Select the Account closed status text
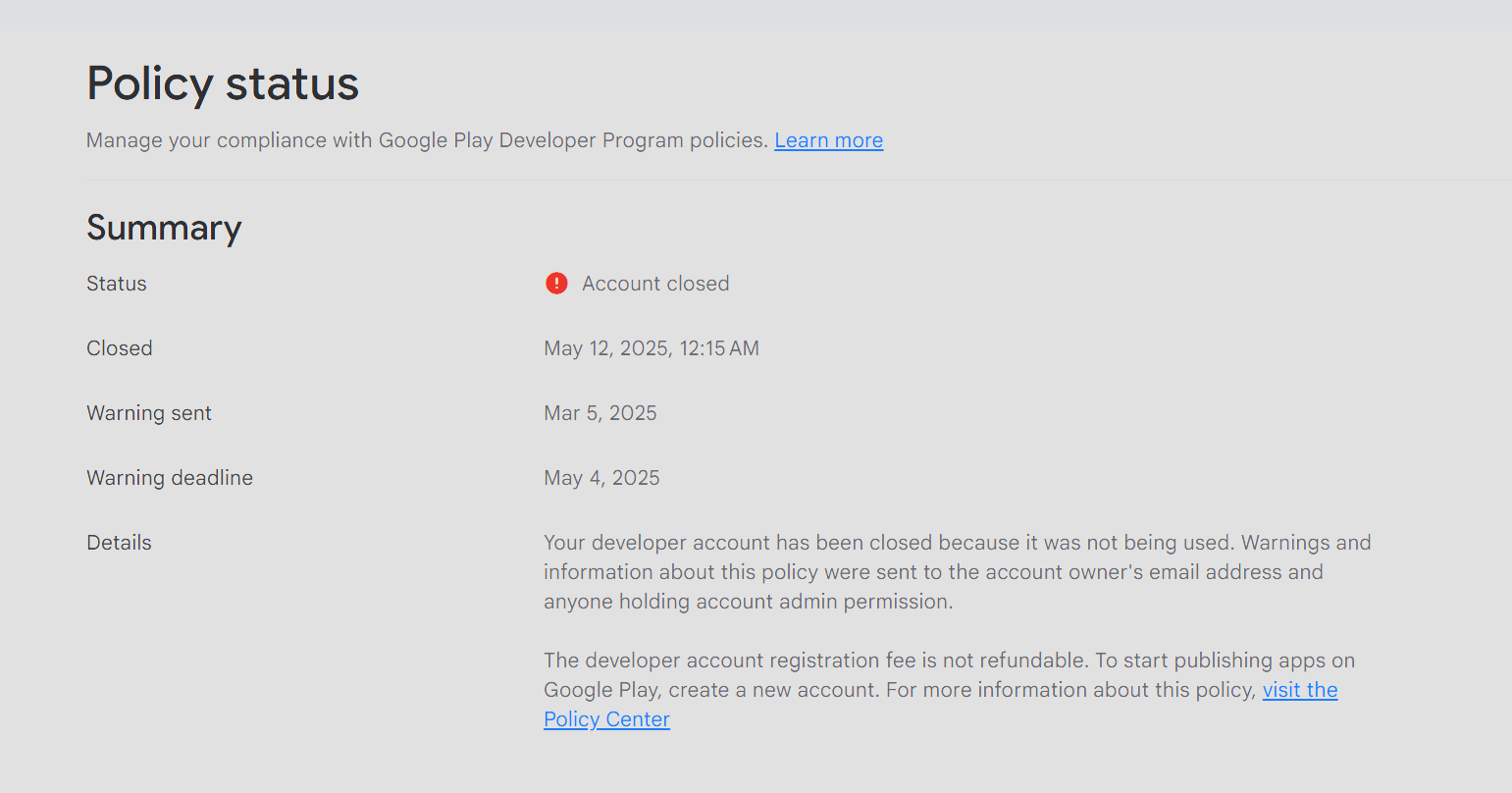Viewport: 1512px width, 793px height. (x=655, y=283)
